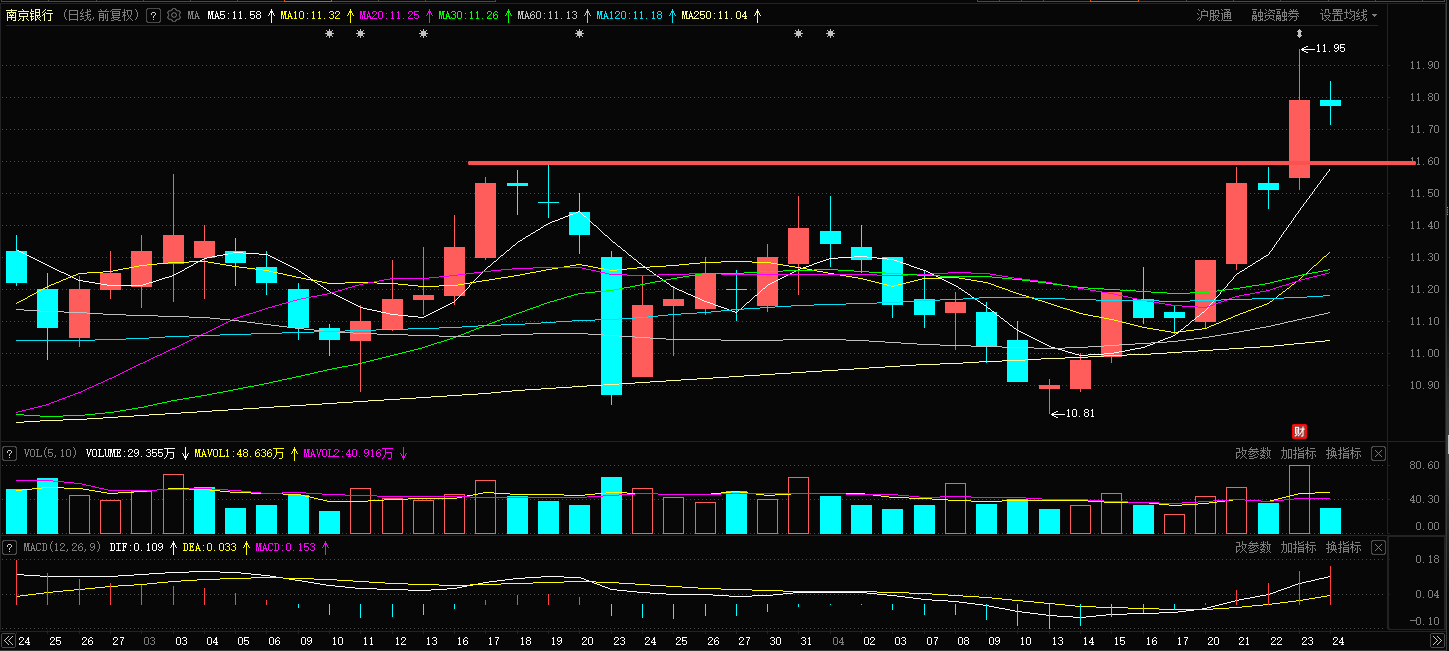Click the first star event marker at top
Image resolution: width=1449 pixels, height=651 pixels.
[x=329, y=35]
